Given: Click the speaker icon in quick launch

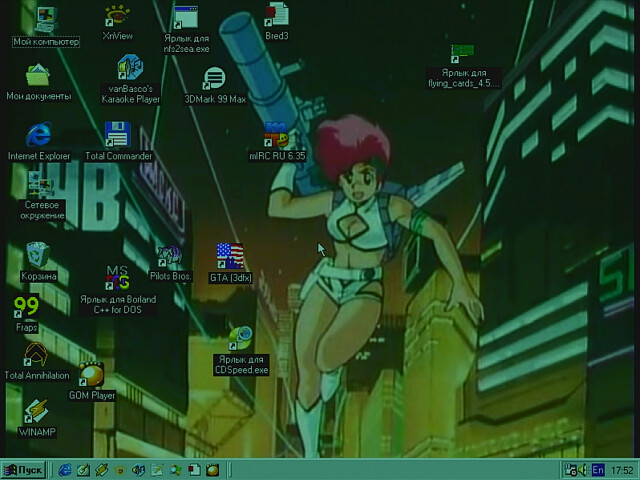Looking at the screenshot, I should pyautogui.click(x=138, y=470).
